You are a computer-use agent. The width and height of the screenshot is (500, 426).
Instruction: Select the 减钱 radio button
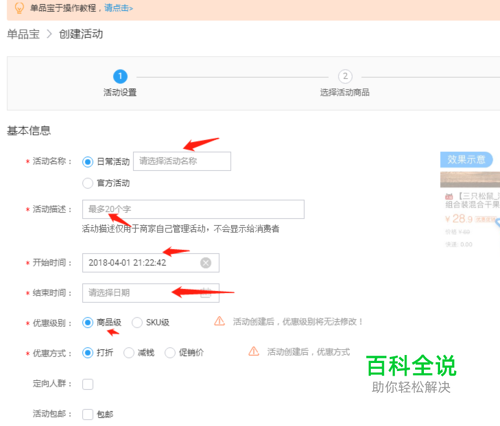click(x=129, y=353)
